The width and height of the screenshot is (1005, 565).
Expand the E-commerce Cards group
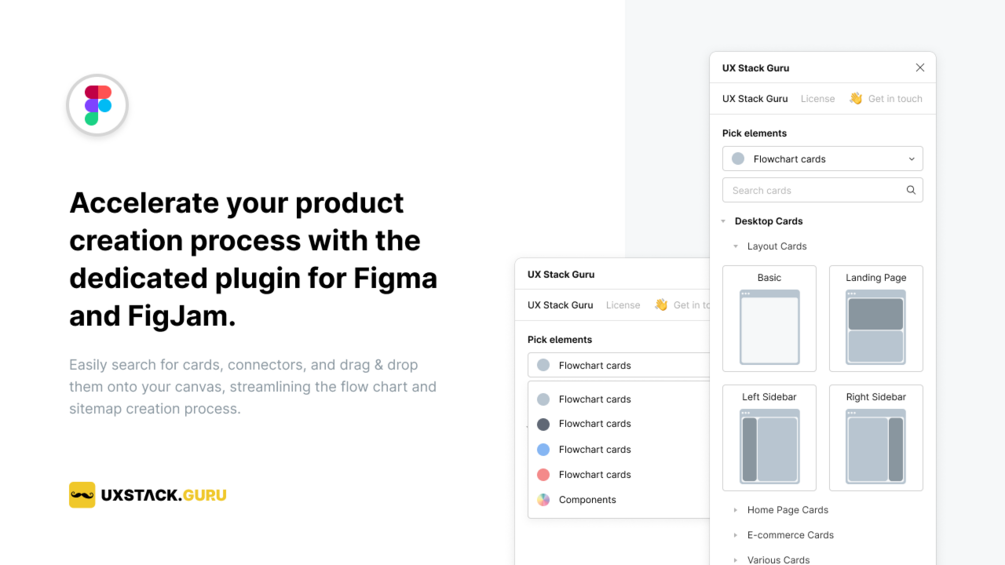(736, 535)
